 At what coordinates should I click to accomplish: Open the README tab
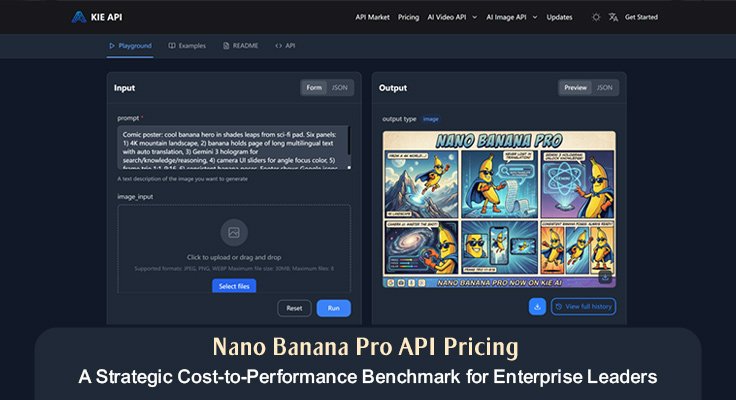(240, 46)
